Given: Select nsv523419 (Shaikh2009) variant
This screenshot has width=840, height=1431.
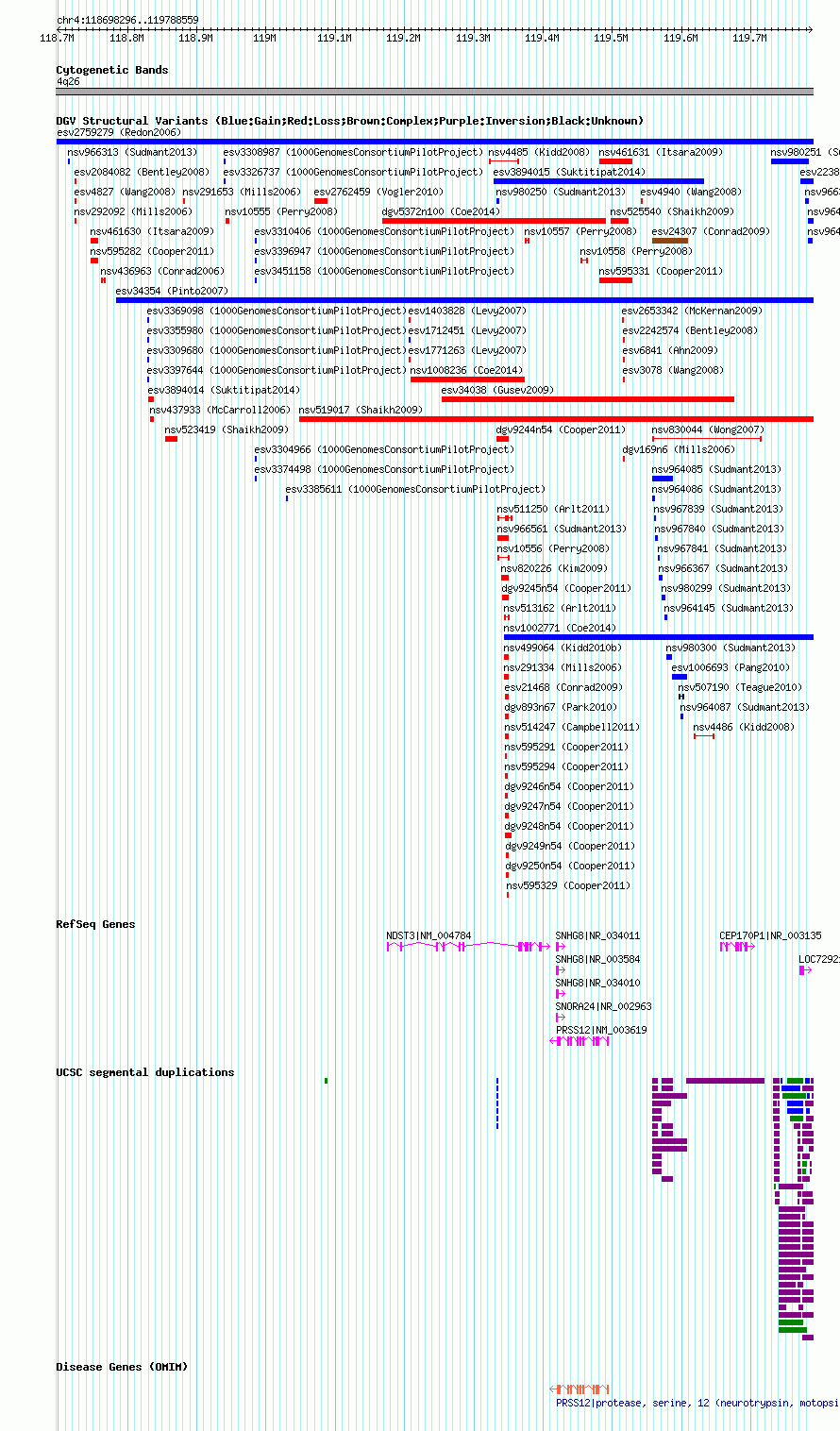Looking at the screenshot, I should tap(227, 429).
